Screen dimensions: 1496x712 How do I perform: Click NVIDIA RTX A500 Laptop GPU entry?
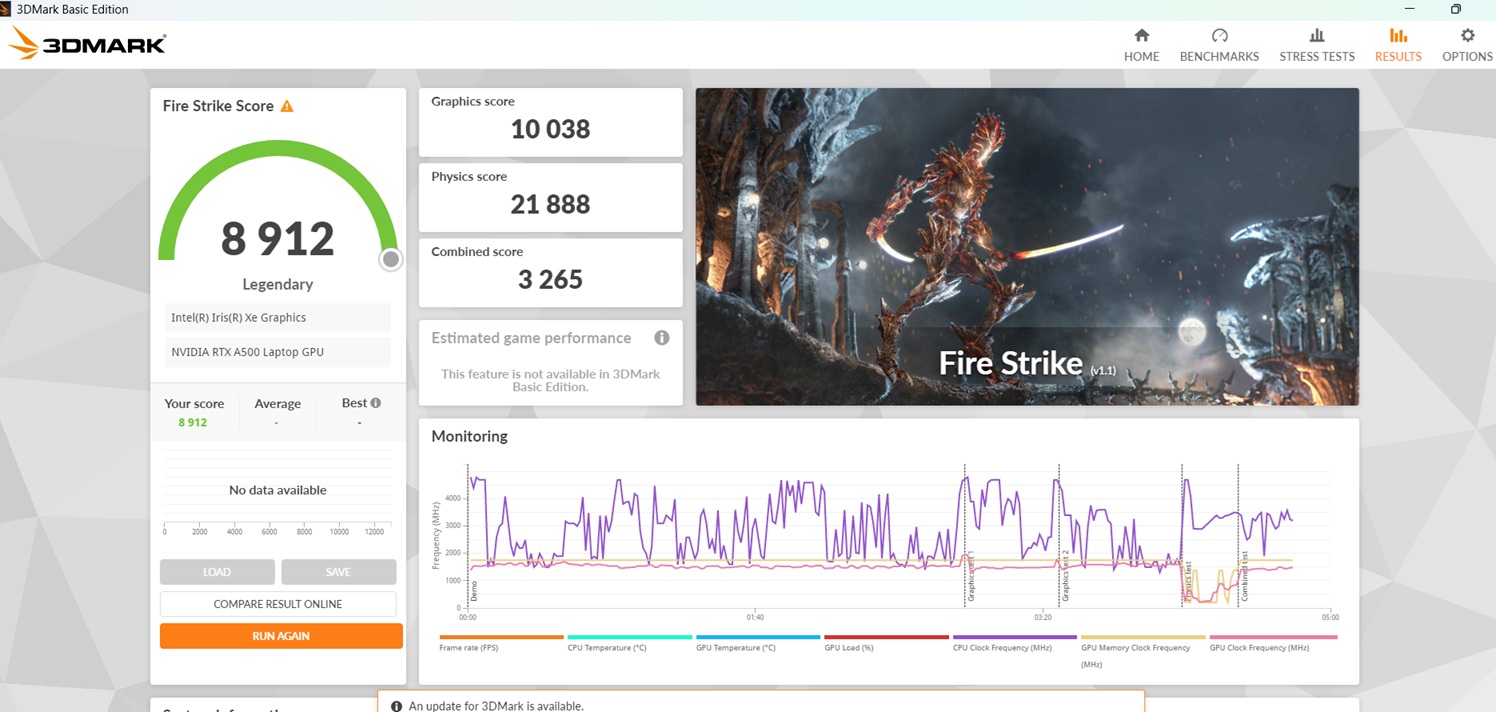coord(278,352)
